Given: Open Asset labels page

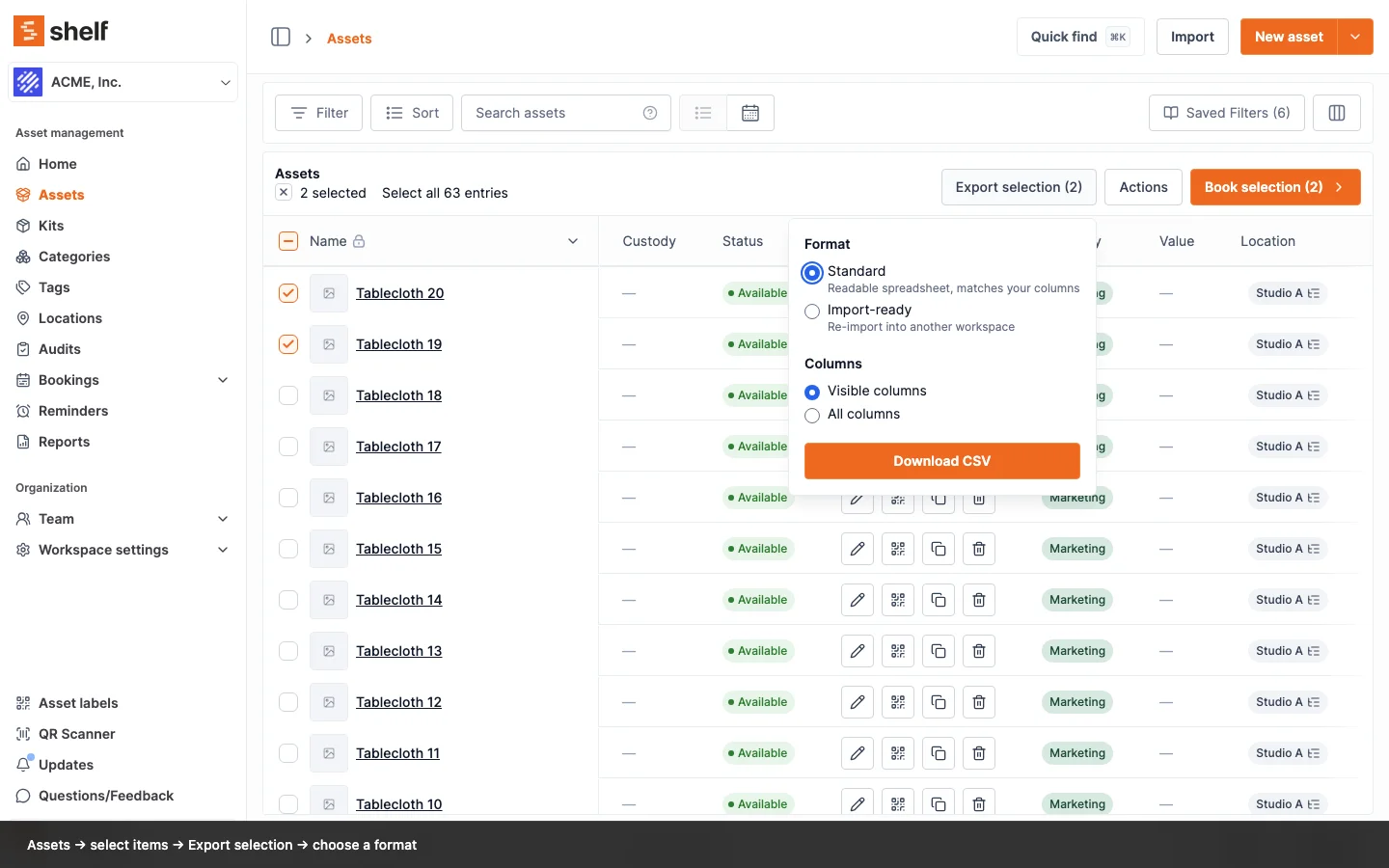Looking at the screenshot, I should (78, 703).
